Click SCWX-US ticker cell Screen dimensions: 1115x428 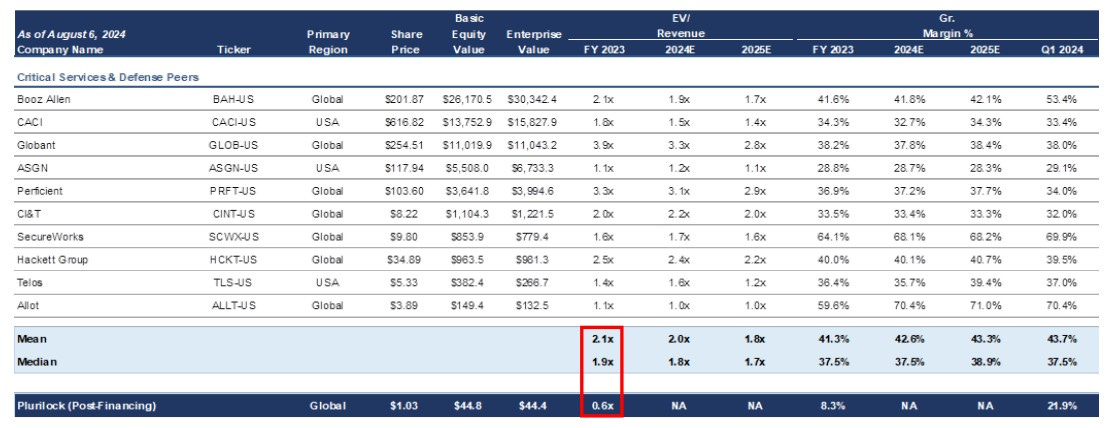coord(233,237)
